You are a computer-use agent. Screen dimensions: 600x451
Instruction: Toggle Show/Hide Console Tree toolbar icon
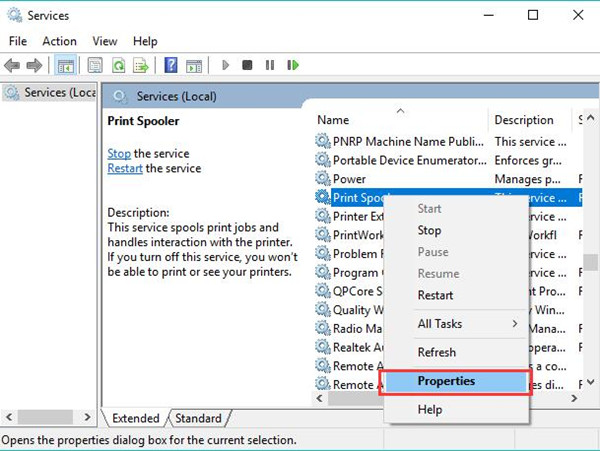(65, 65)
